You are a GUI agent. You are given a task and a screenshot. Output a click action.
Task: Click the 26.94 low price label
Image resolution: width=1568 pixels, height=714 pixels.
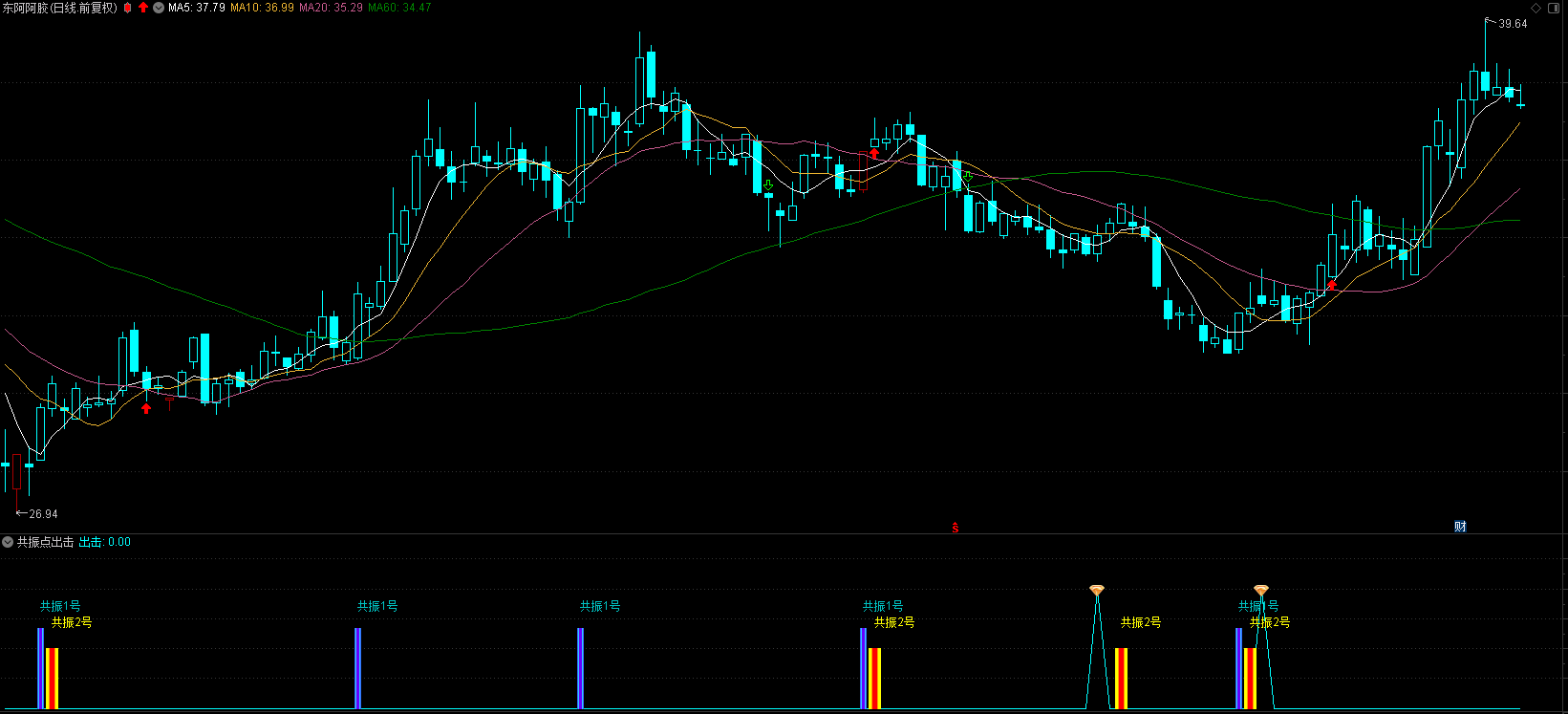(x=43, y=514)
